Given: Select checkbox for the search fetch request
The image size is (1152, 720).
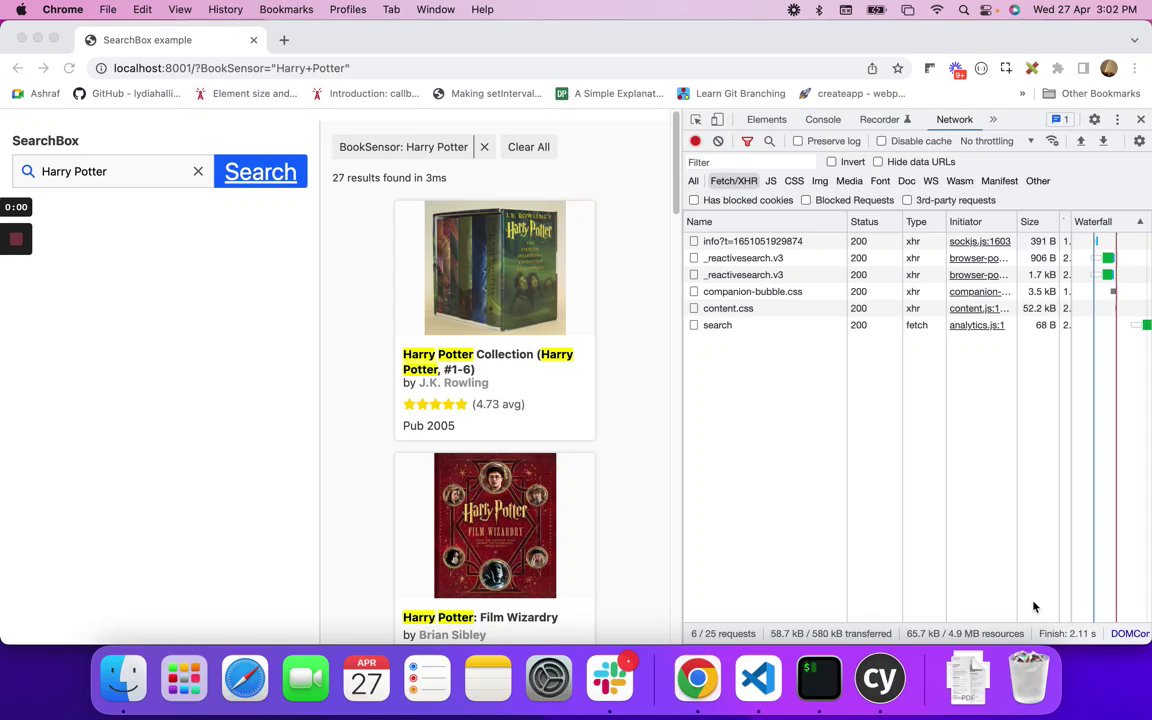Looking at the screenshot, I should pyautogui.click(x=694, y=325).
